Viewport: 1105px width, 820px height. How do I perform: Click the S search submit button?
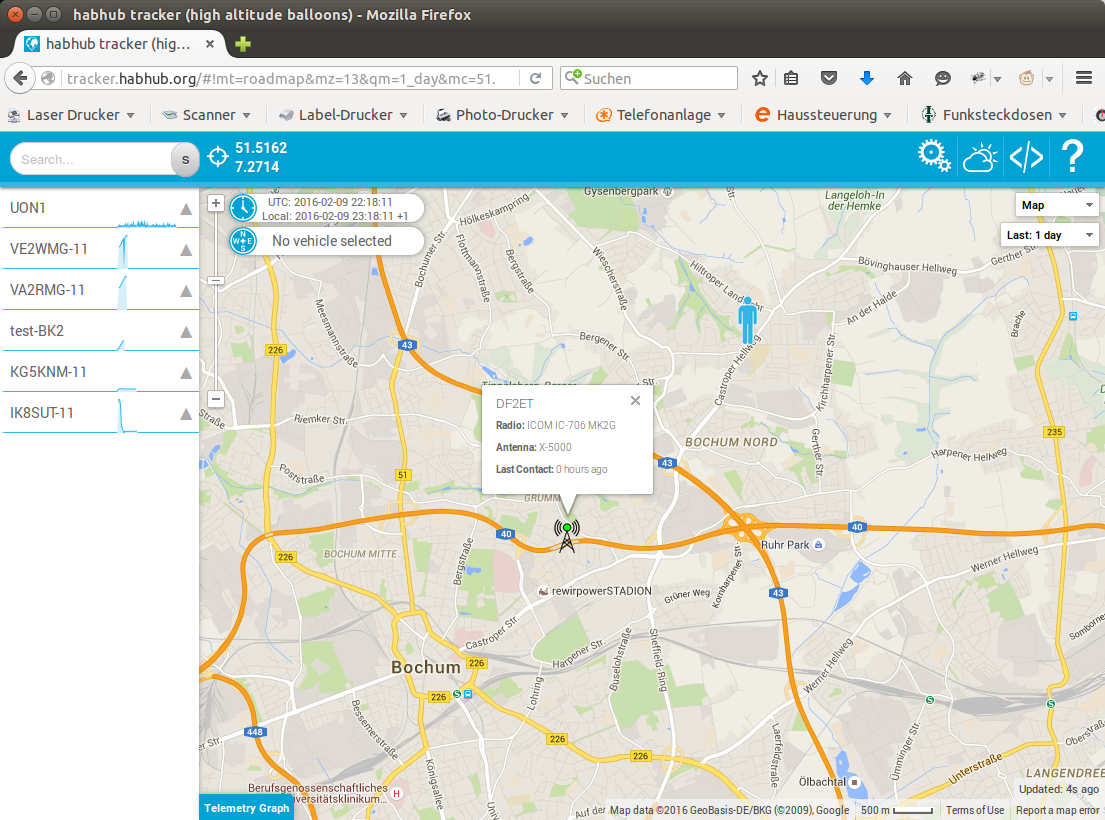(x=185, y=160)
